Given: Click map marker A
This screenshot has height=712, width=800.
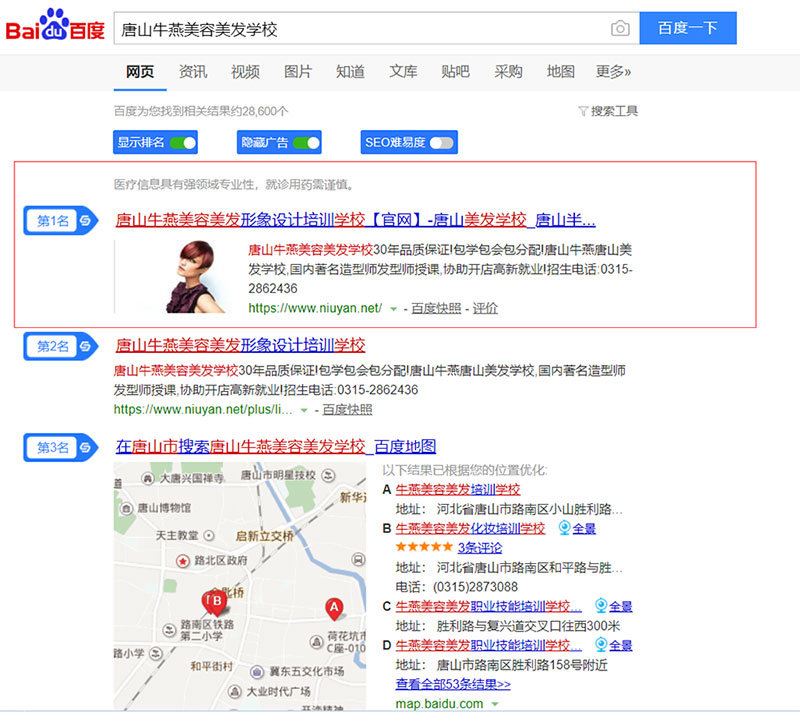Looking at the screenshot, I should coord(334,608).
